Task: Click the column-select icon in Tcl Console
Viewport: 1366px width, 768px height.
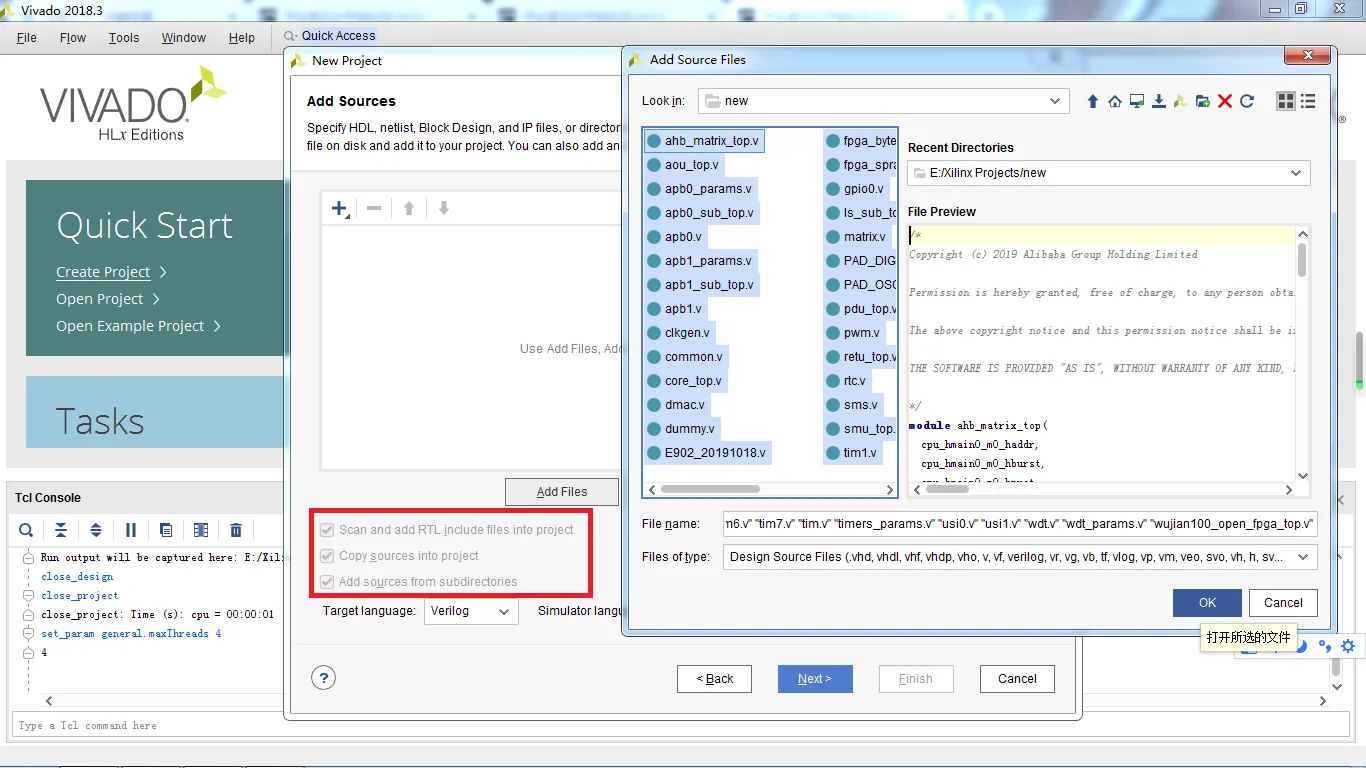Action: tap(201, 530)
